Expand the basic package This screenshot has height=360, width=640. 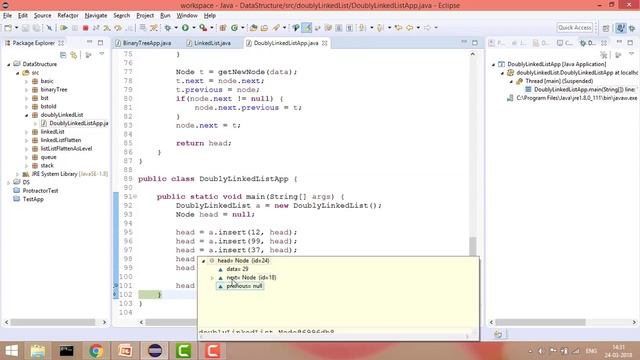[x=27, y=81]
